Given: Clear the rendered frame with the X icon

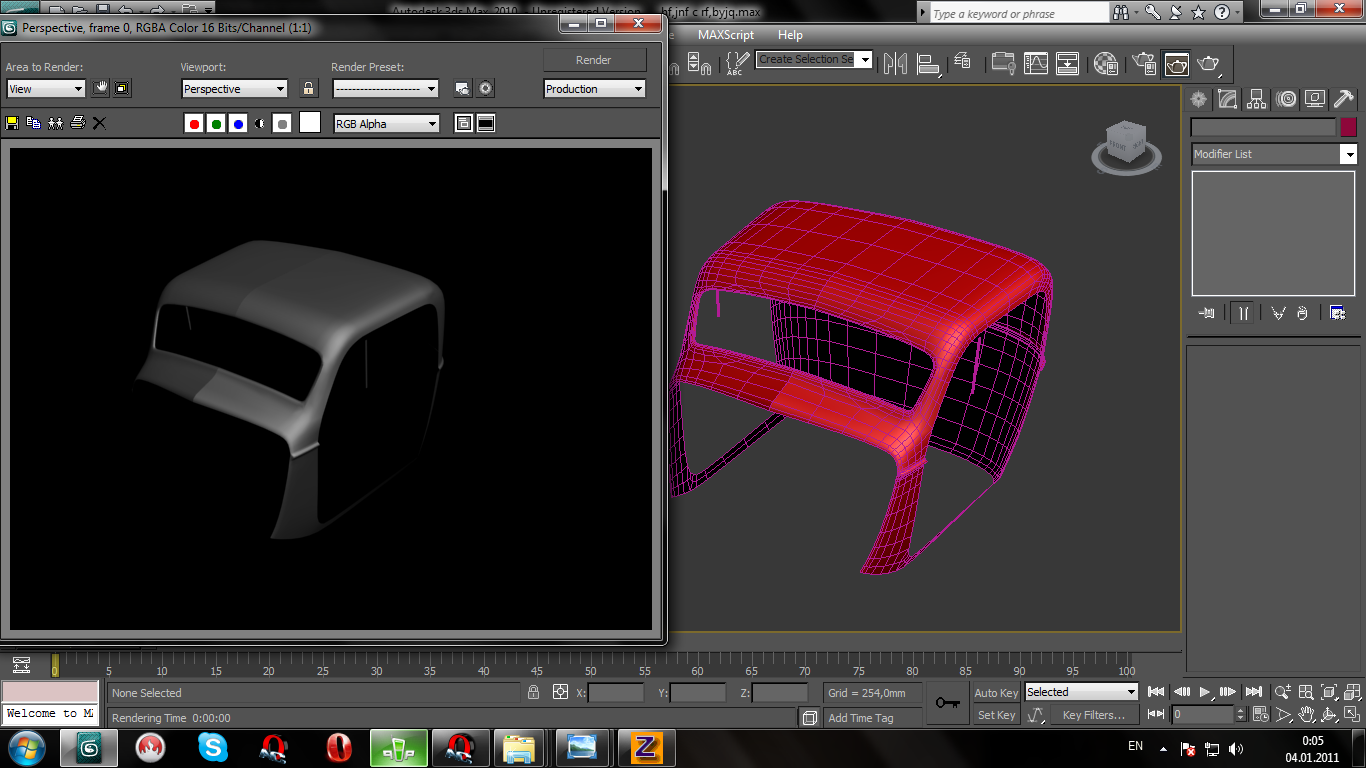Looking at the screenshot, I should pos(99,123).
